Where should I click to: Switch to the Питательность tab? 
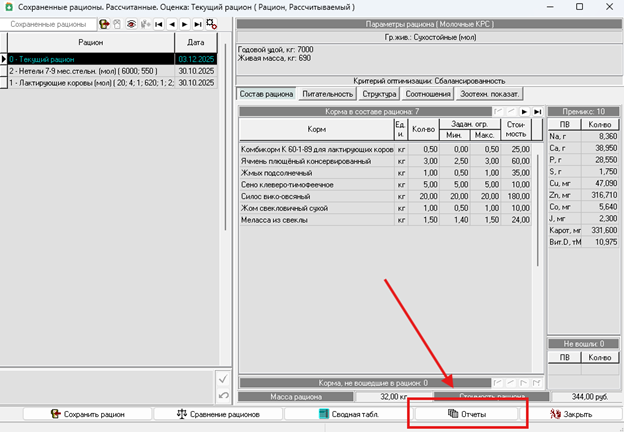[328, 94]
